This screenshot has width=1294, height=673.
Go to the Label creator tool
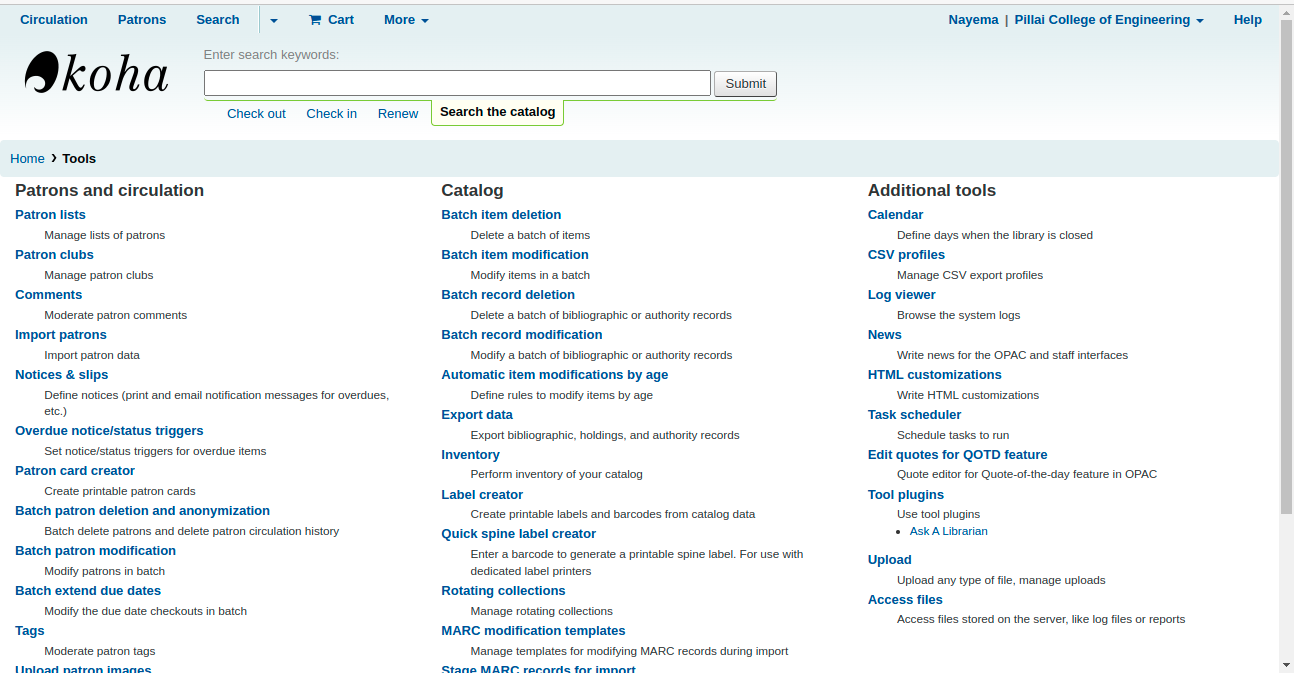(x=482, y=495)
